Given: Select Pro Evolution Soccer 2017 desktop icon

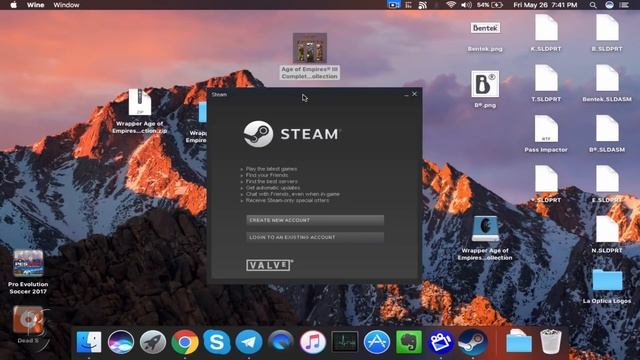Looking at the screenshot, I should click(28, 272).
